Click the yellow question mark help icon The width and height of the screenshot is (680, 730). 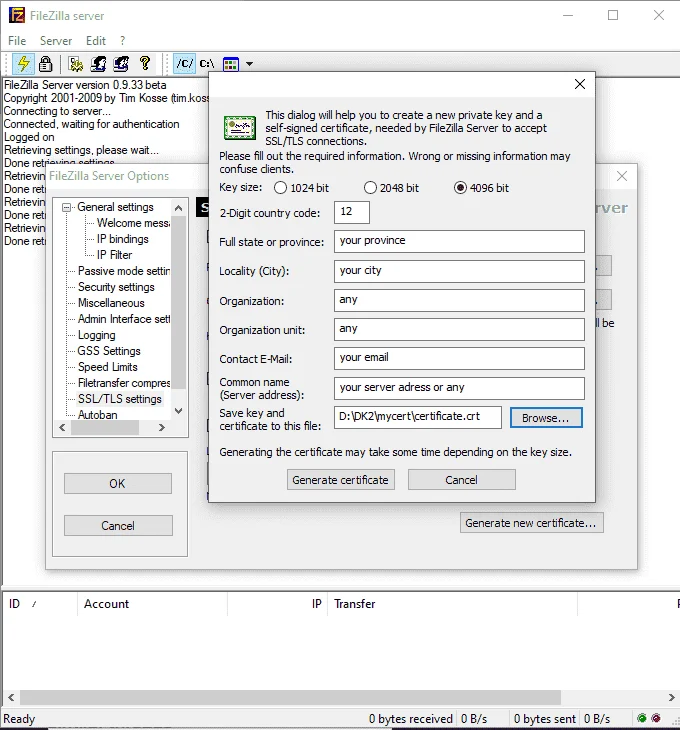(x=145, y=63)
